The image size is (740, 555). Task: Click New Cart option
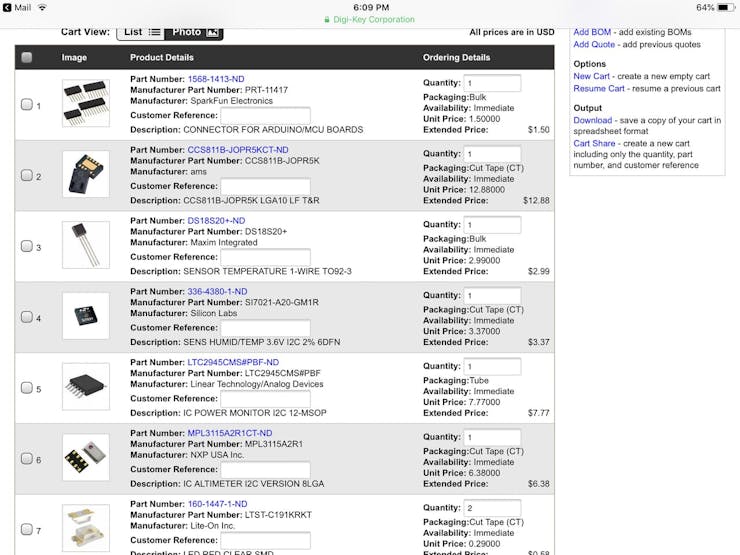coord(591,76)
